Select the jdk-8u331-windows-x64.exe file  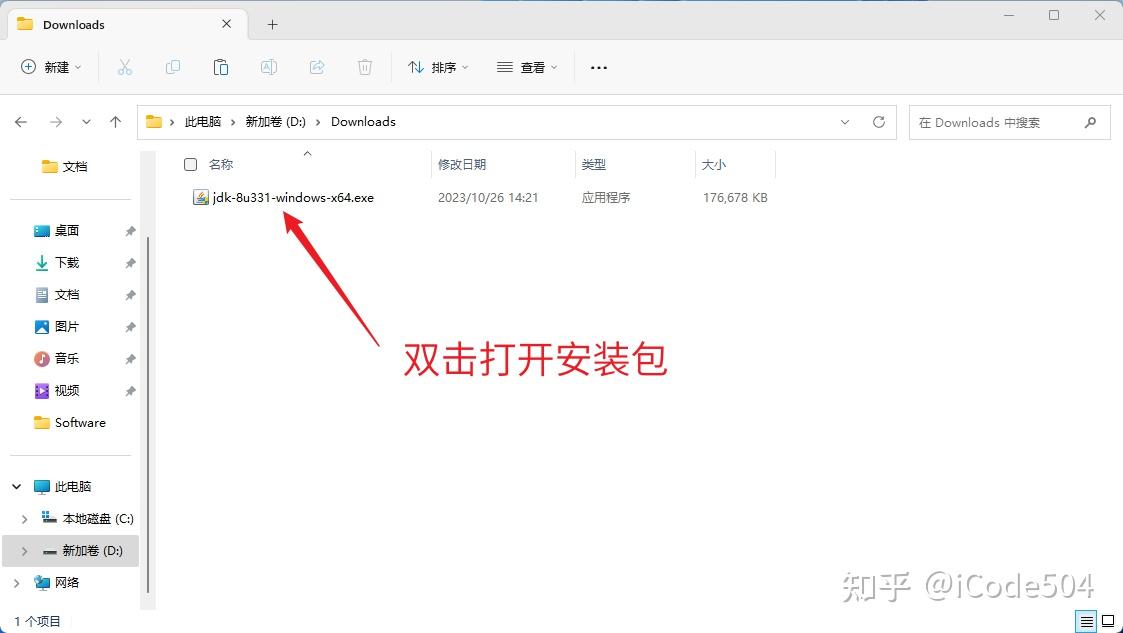point(290,197)
